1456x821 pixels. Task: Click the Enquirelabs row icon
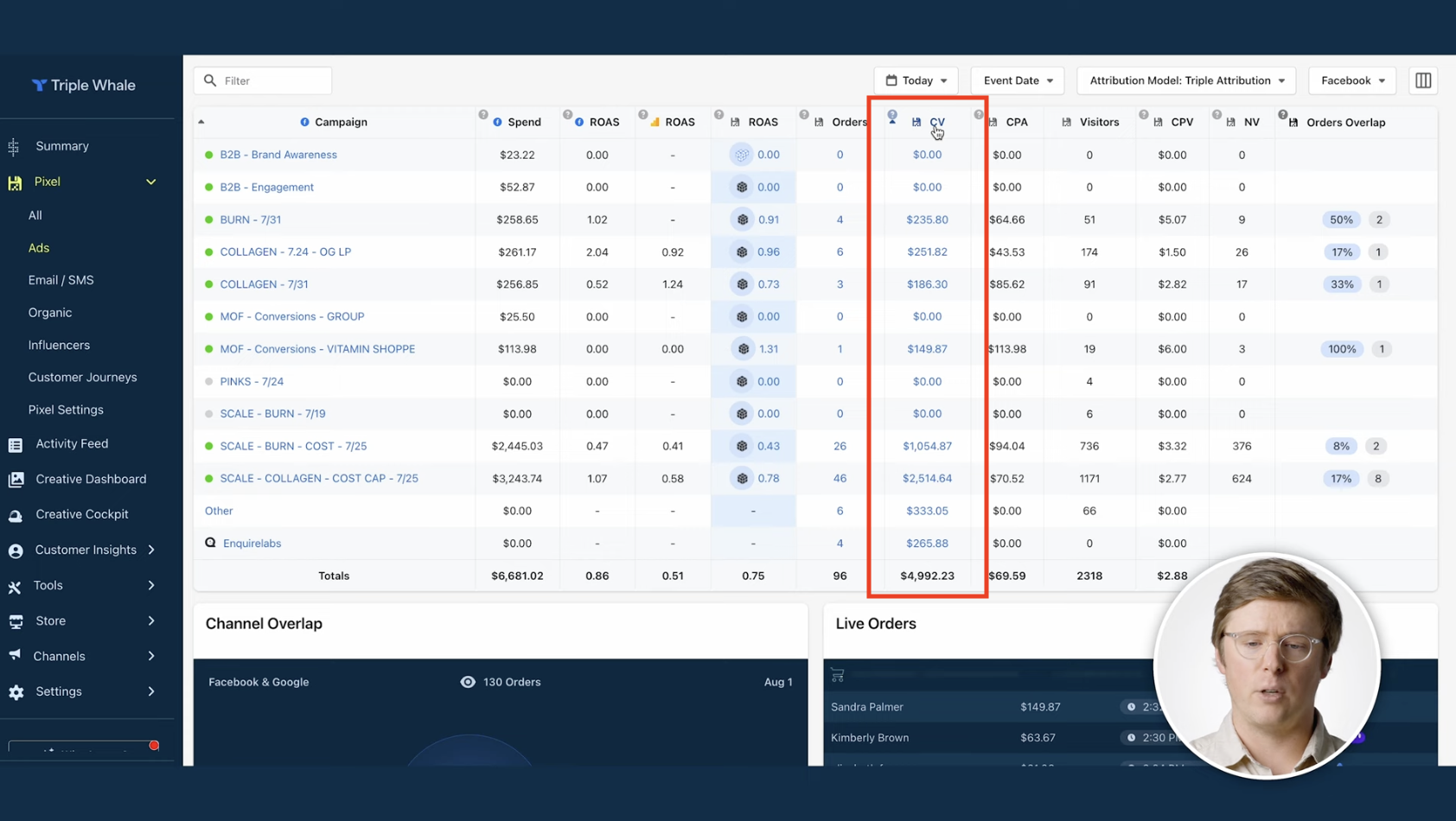(210, 543)
